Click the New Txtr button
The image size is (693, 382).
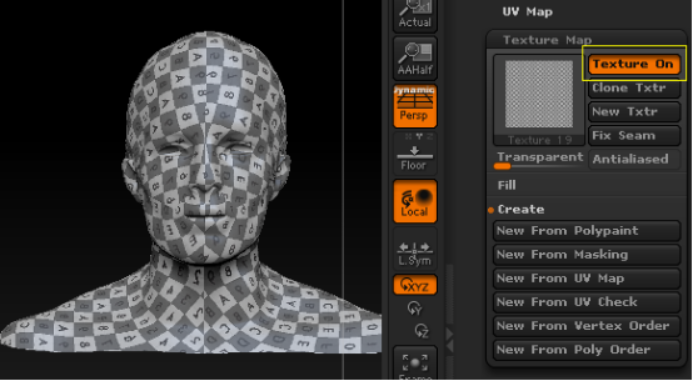(x=634, y=112)
